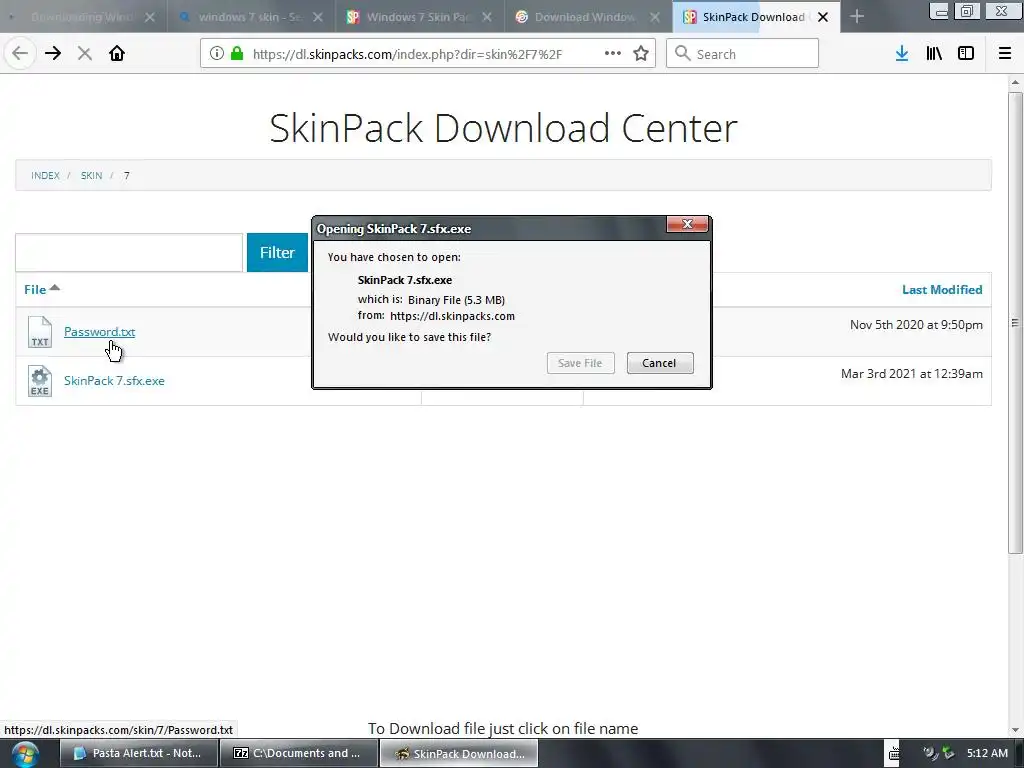Close the windows 7 skin search tab

point(318,17)
